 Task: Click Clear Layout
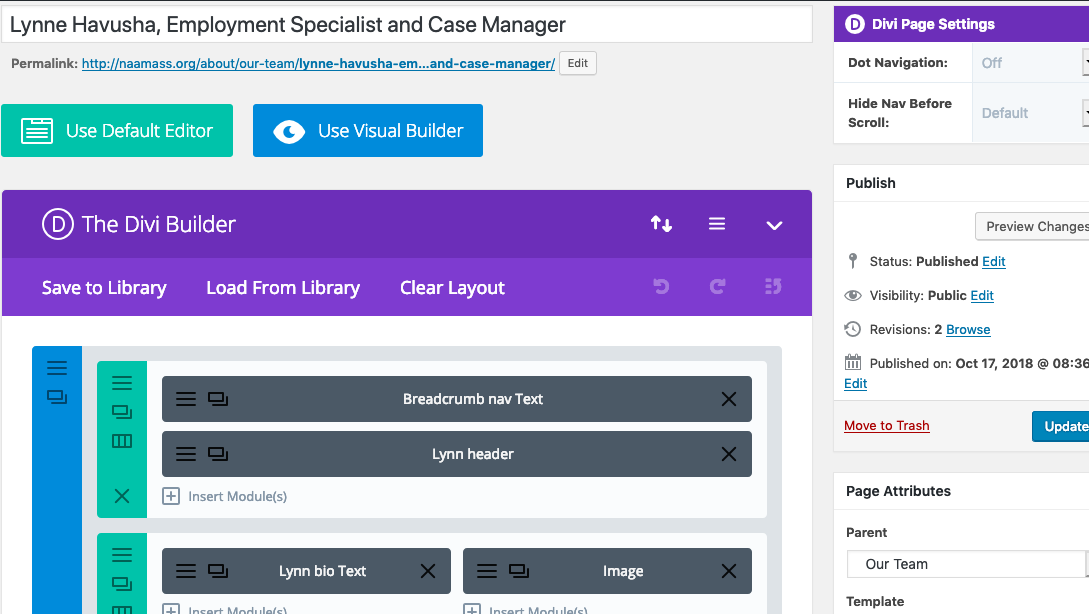coord(453,288)
